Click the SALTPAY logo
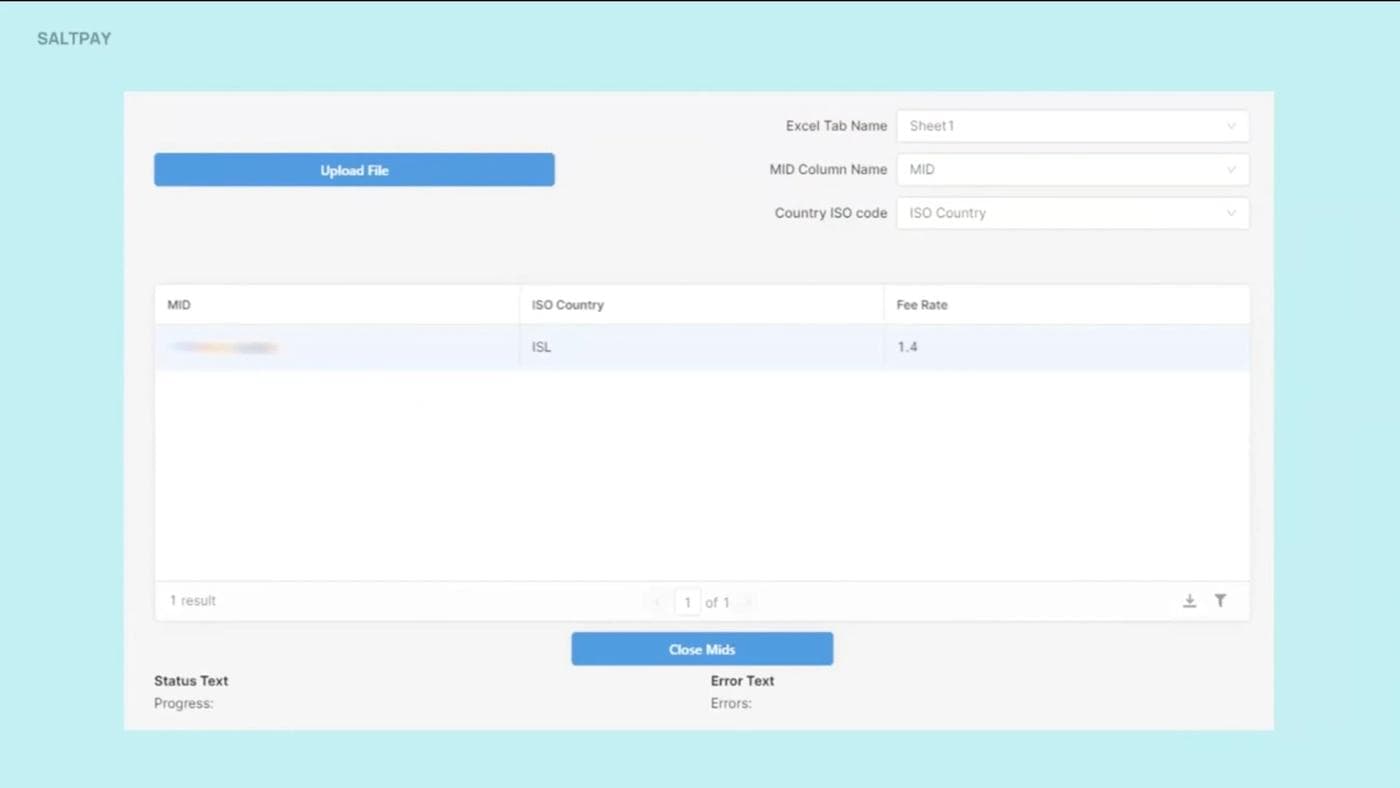1400x788 pixels. [73, 38]
